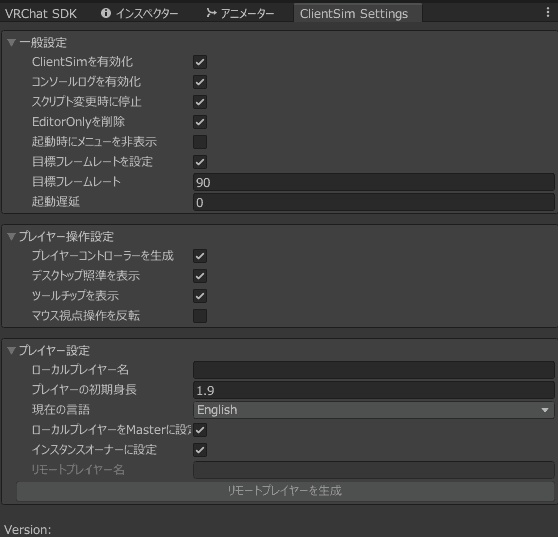Collapse the プレイヤー操作設定 section
The height and width of the screenshot is (537, 558).
11,236
